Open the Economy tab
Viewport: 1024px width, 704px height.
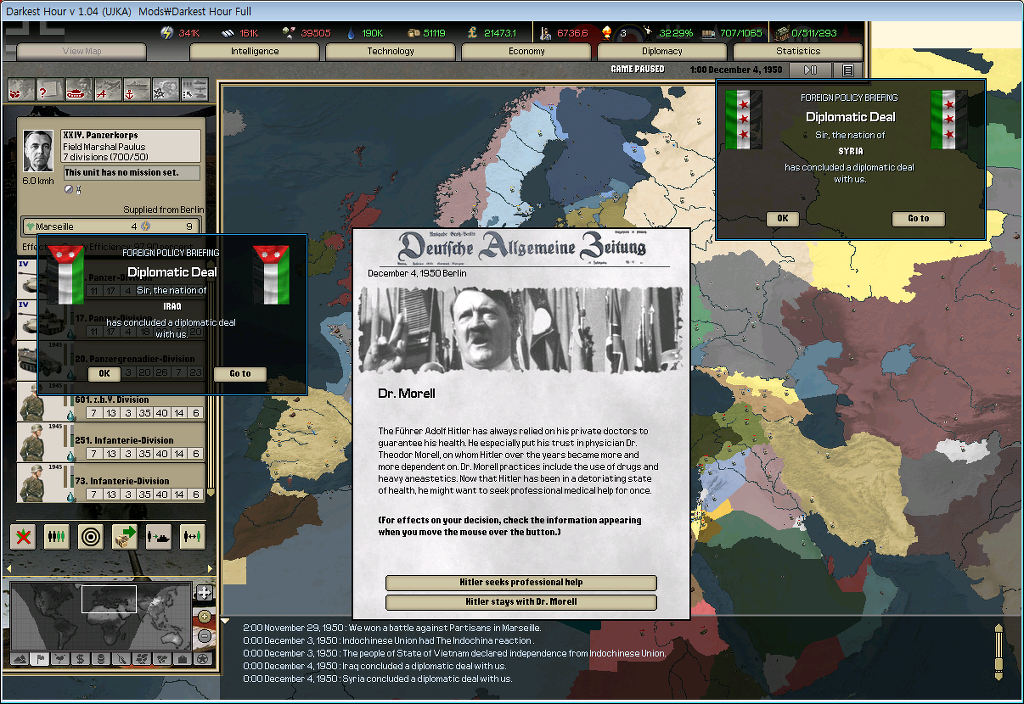click(526, 51)
